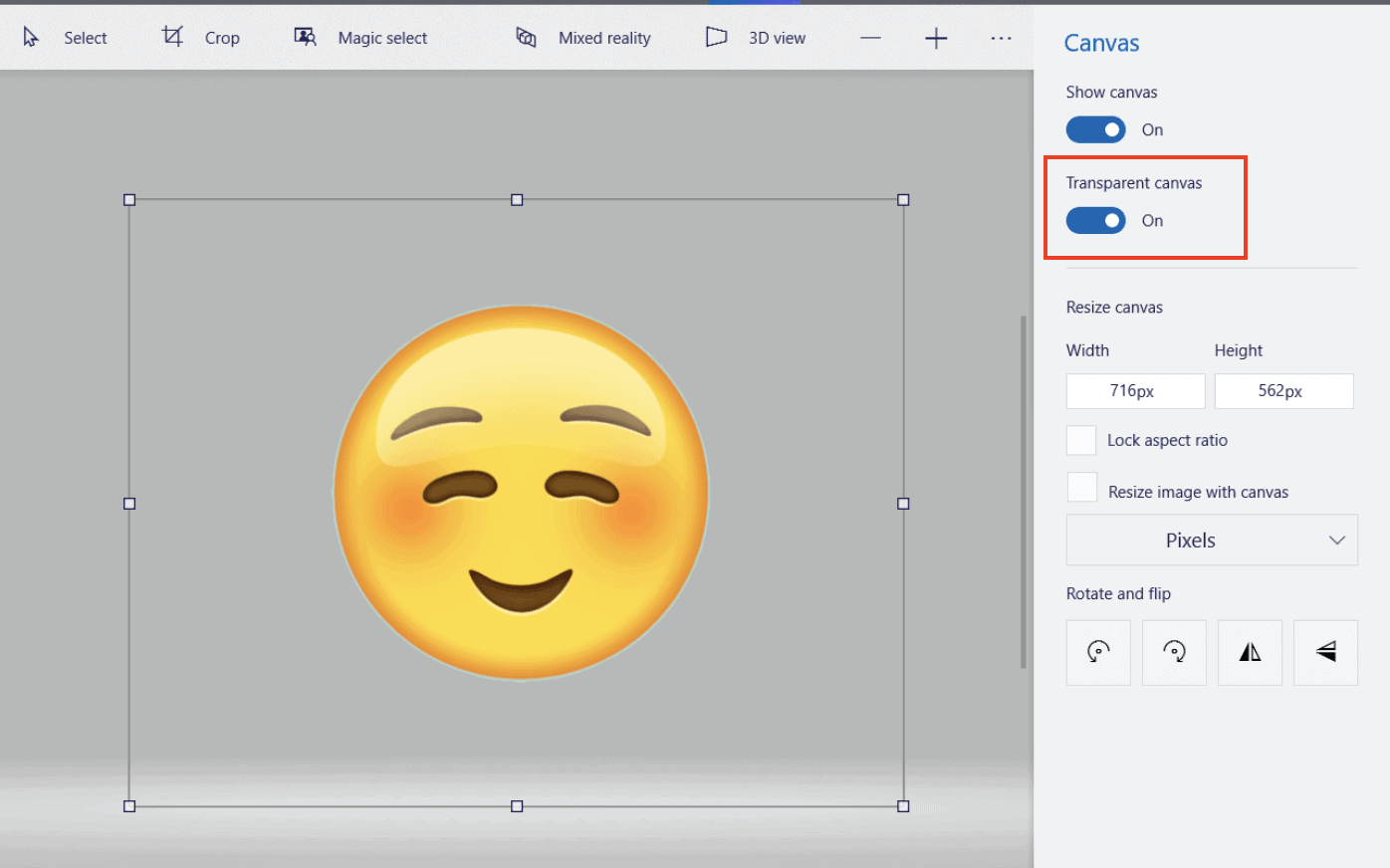1390x868 pixels.
Task: Switch to 3D view icon
Action: (716, 37)
